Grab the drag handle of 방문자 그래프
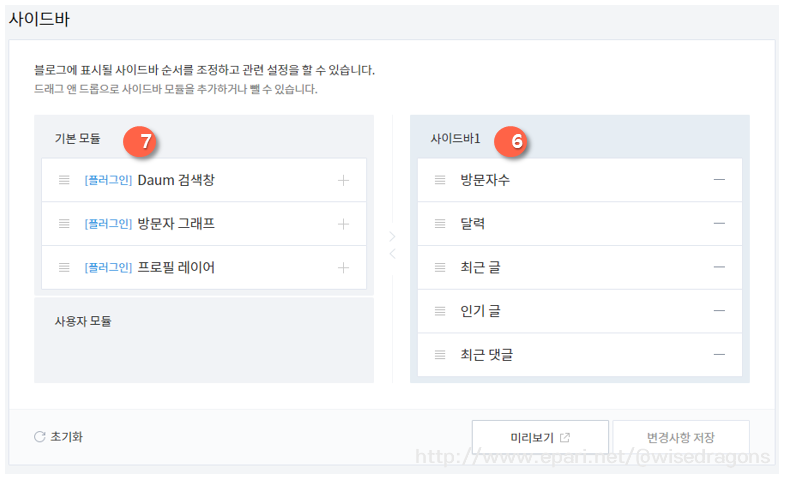This screenshot has width=785, height=480. [x=64, y=223]
